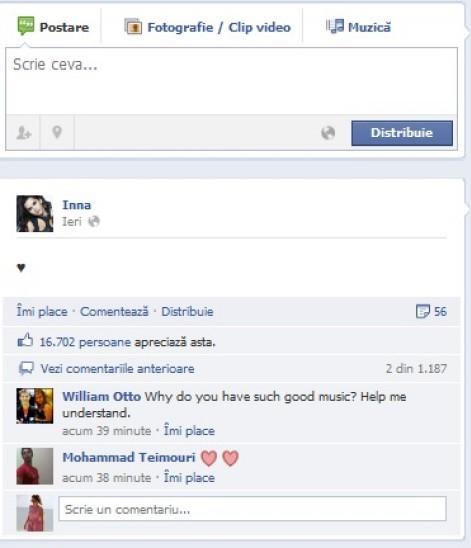Click the photo icon next to Fotografie
The image size is (471, 548).
(x=133, y=27)
